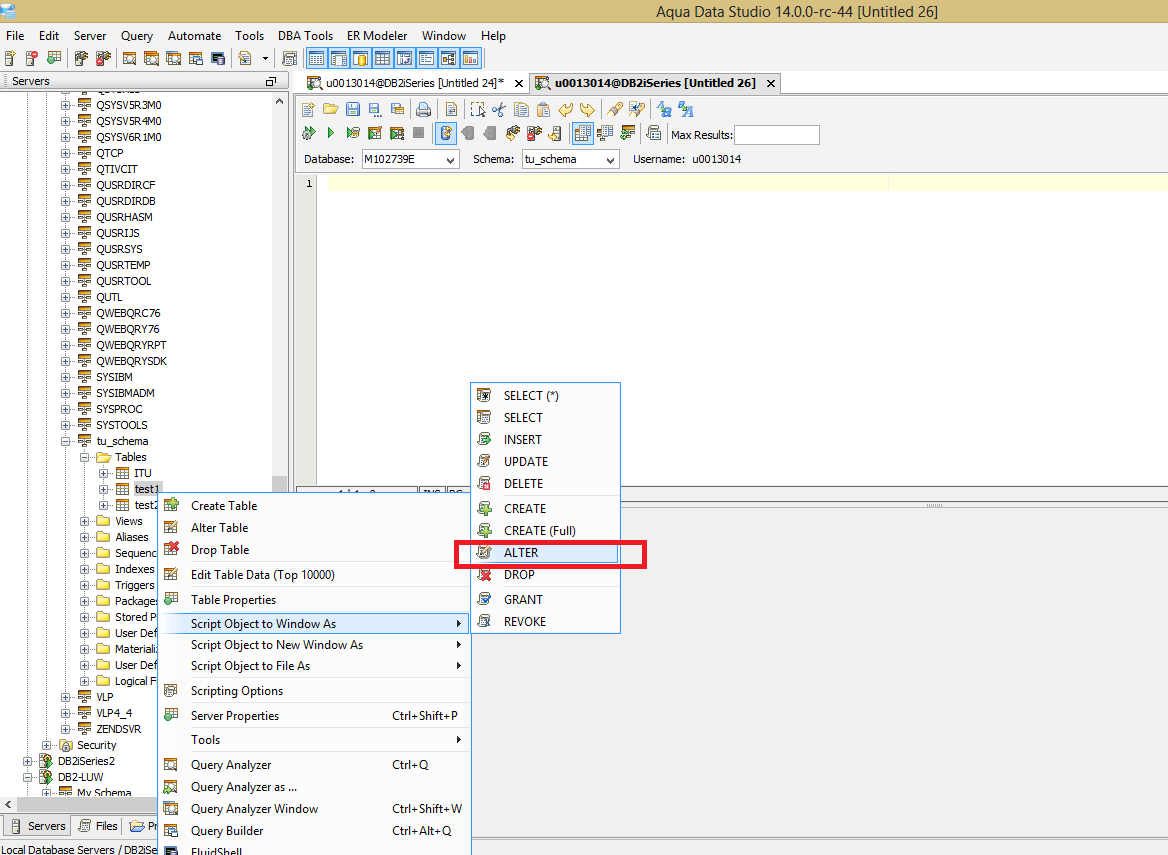This screenshot has width=1168, height=855.
Task: Click the Save As floppy icon with dots
Action: click(x=375, y=110)
